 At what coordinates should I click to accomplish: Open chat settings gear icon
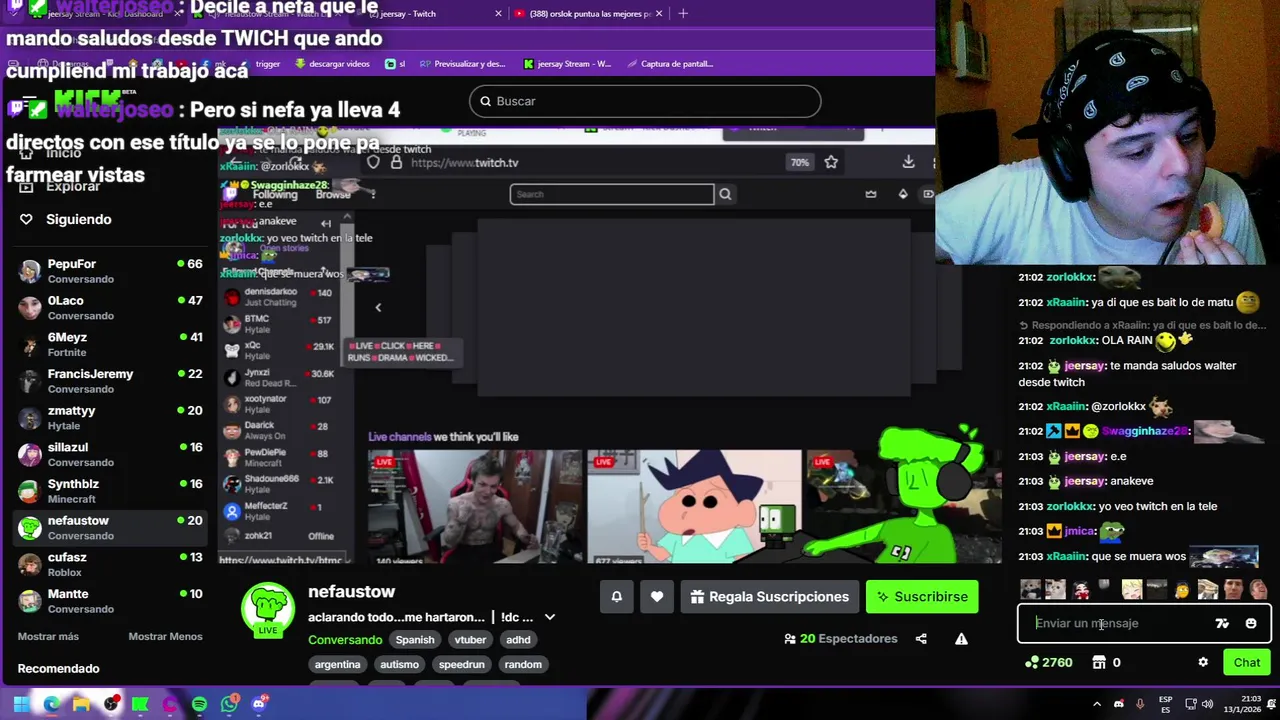click(x=1203, y=662)
